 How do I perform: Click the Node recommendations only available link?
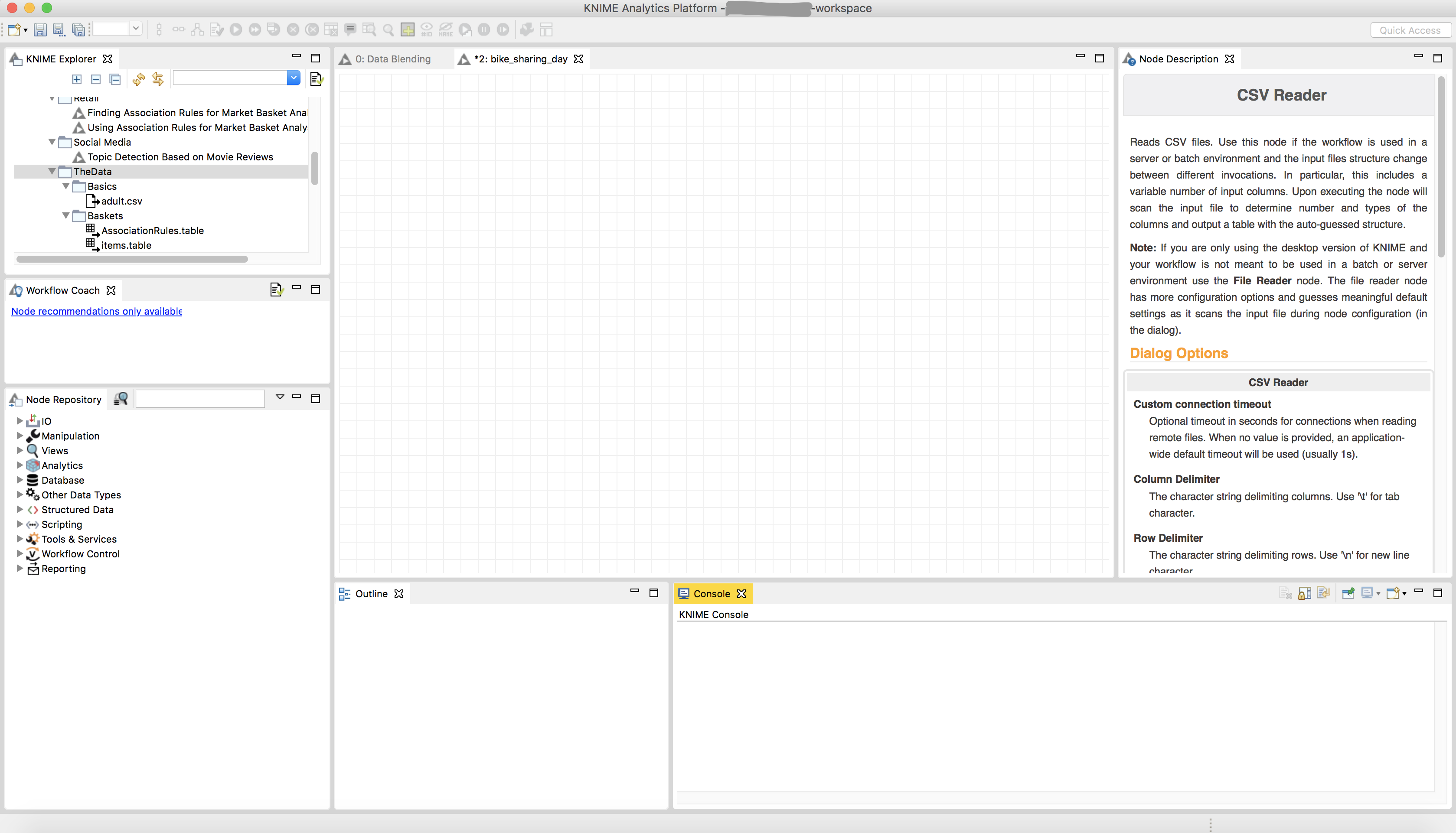click(x=97, y=311)
